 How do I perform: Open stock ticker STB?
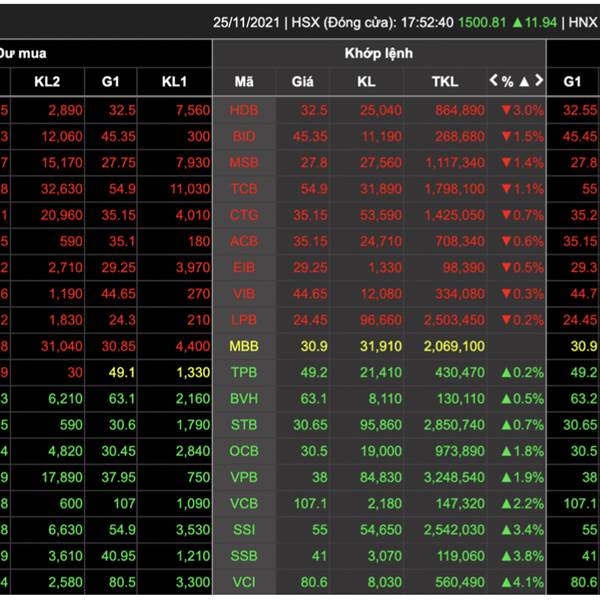click(244, 425)
